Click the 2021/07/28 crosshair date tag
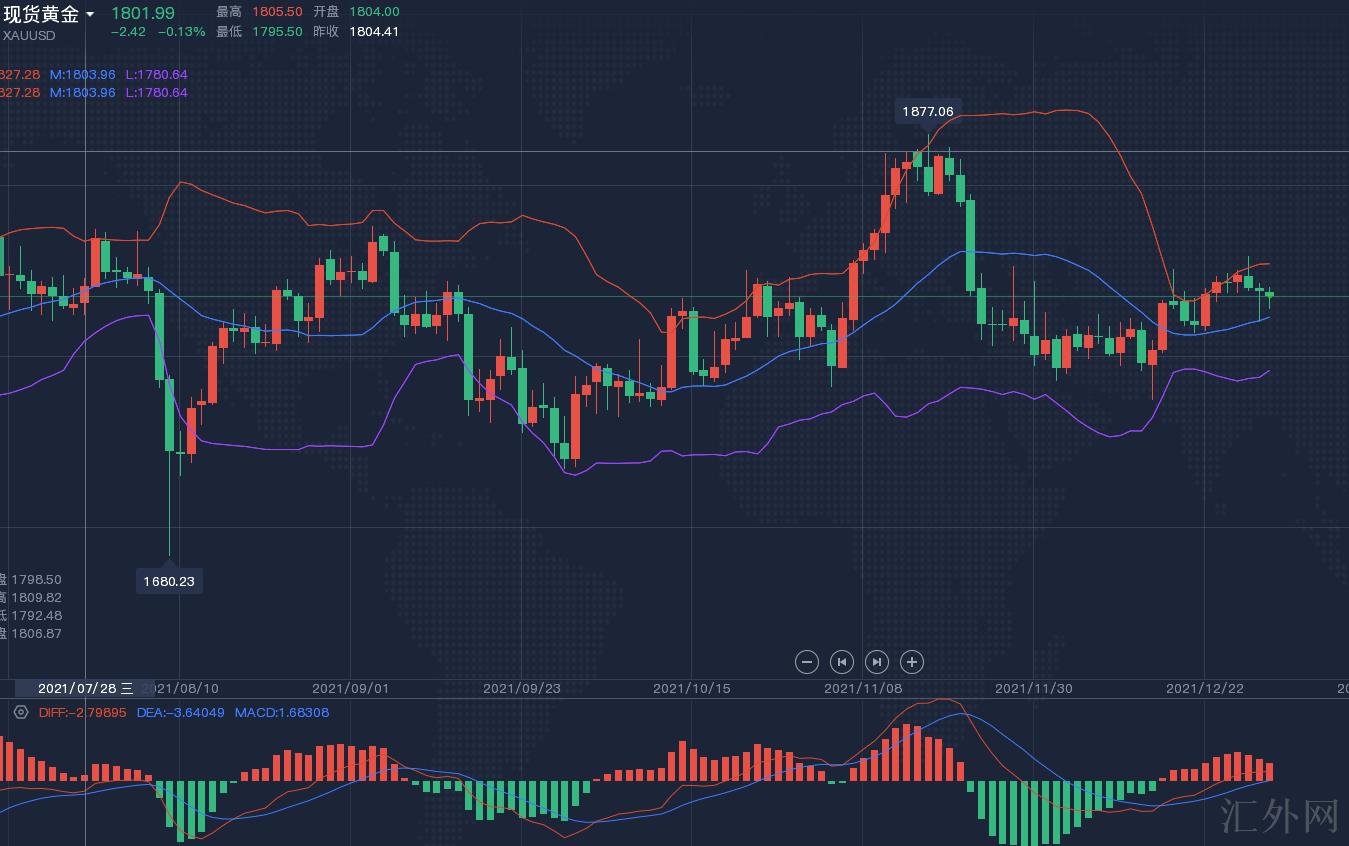Viewport: 1349px width, 846px height. (x=85, y=688)
